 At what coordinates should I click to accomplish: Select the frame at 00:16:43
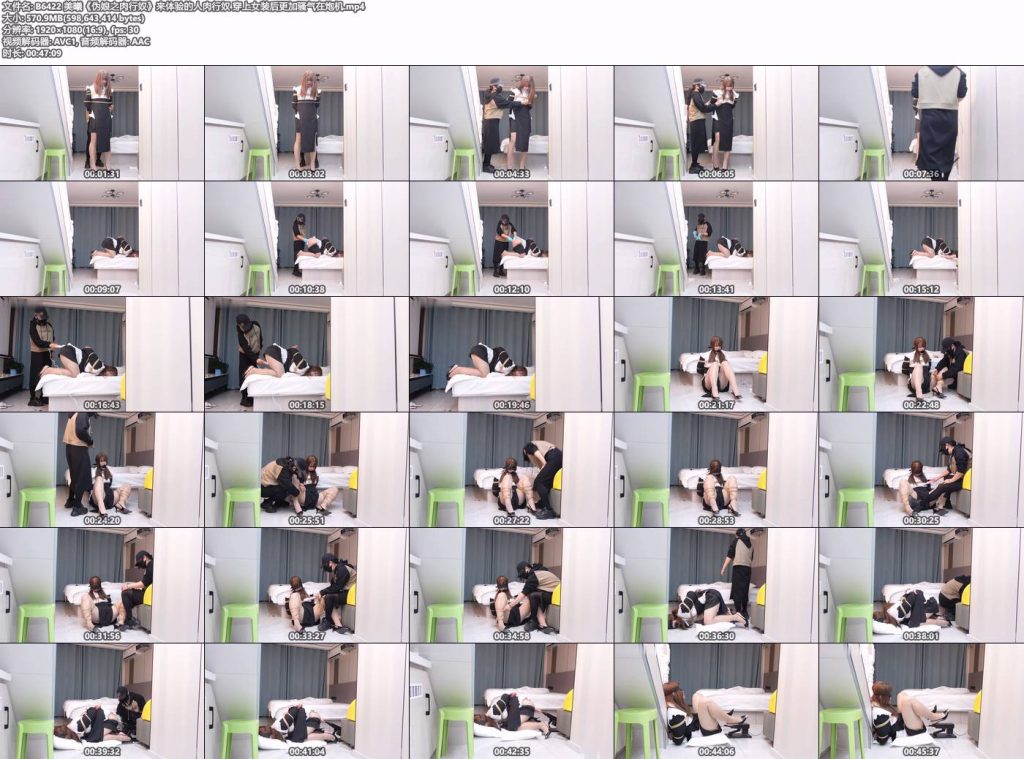(102, 354)
